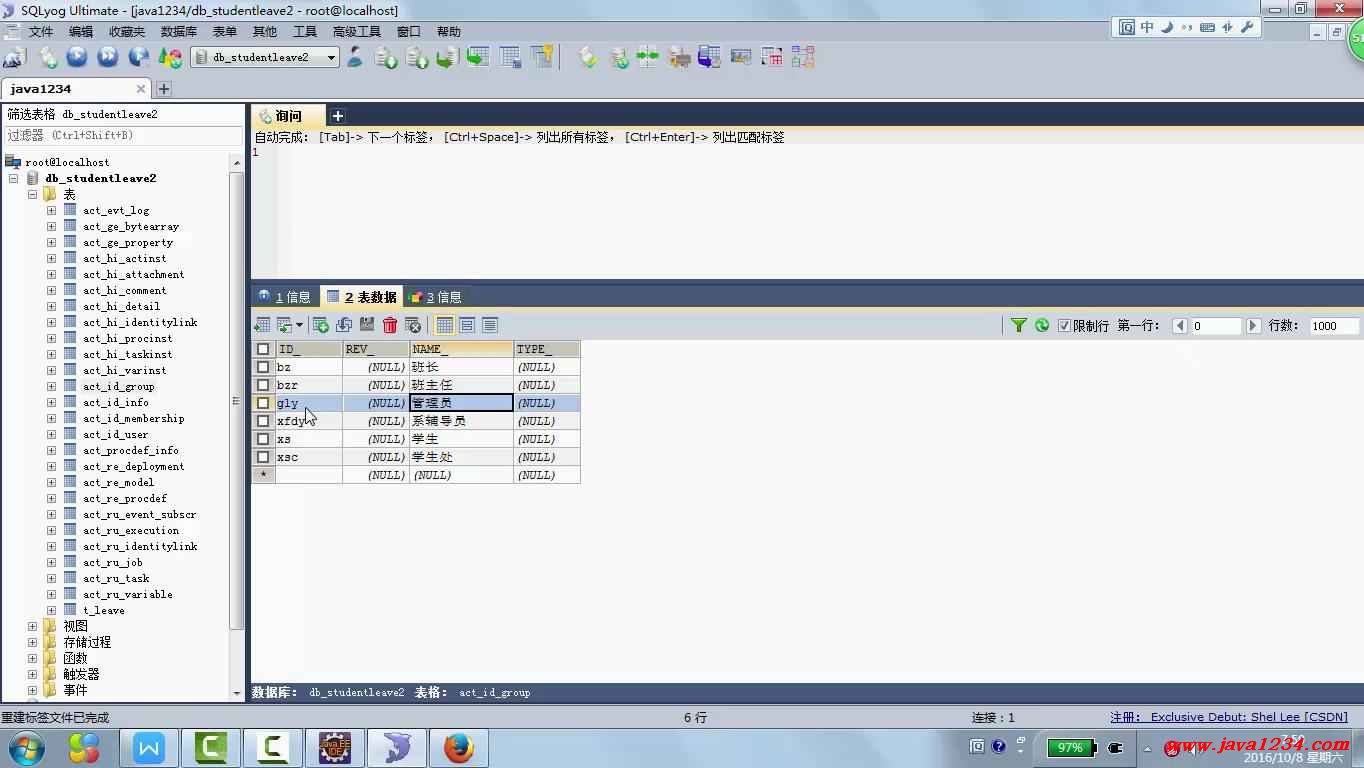Expand the act_id_group table node
The height and width of the screenshot is (768, 1364).
click(51, 386)
